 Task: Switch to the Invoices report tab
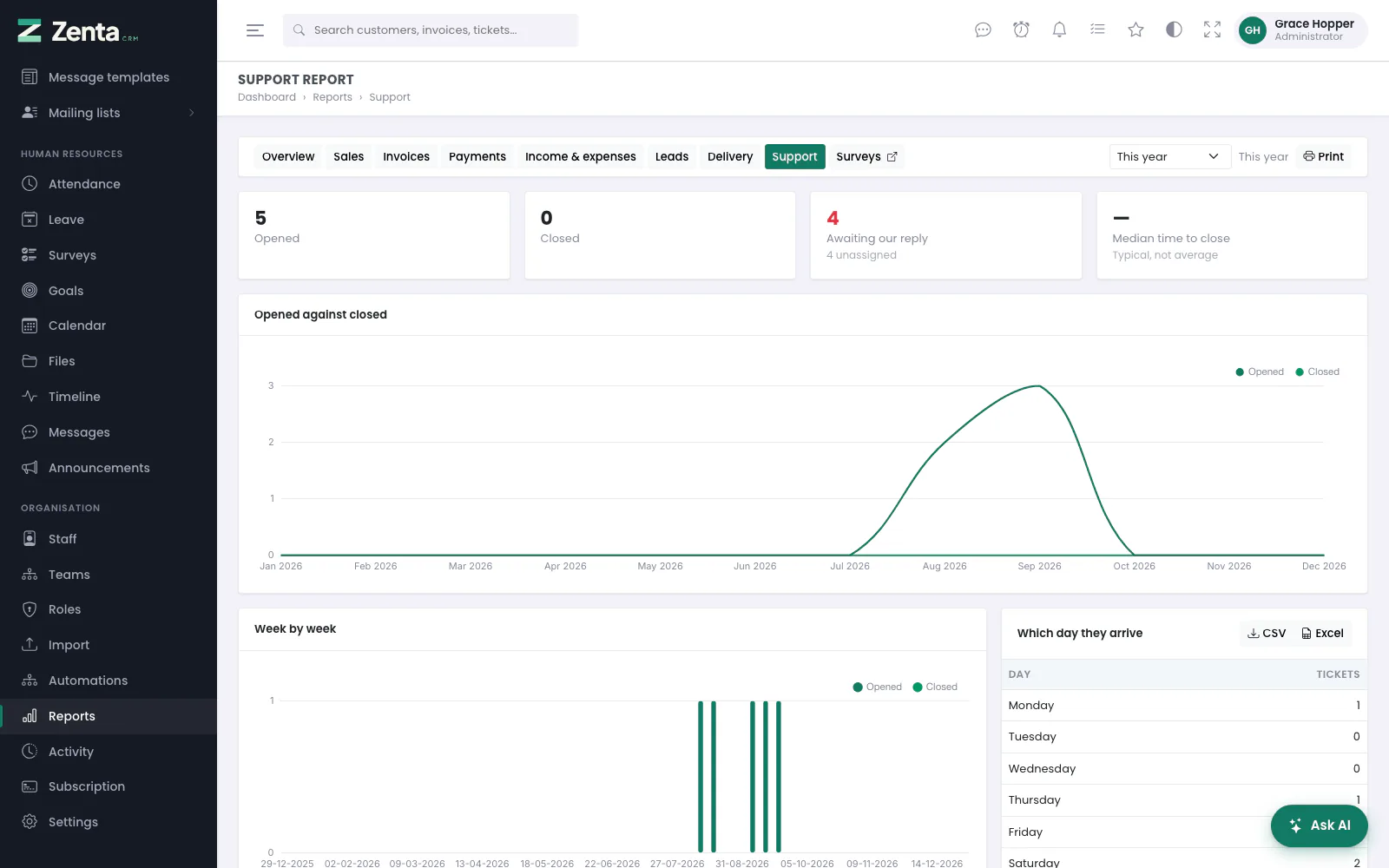pos(406,157)
